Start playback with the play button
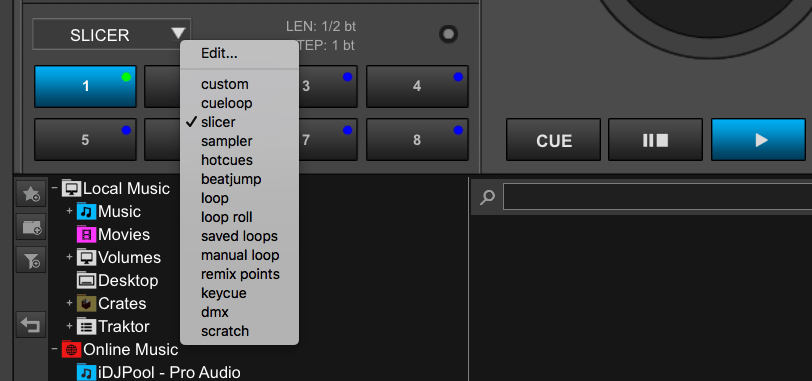This screenshot has height=381, width=812. 759,140
